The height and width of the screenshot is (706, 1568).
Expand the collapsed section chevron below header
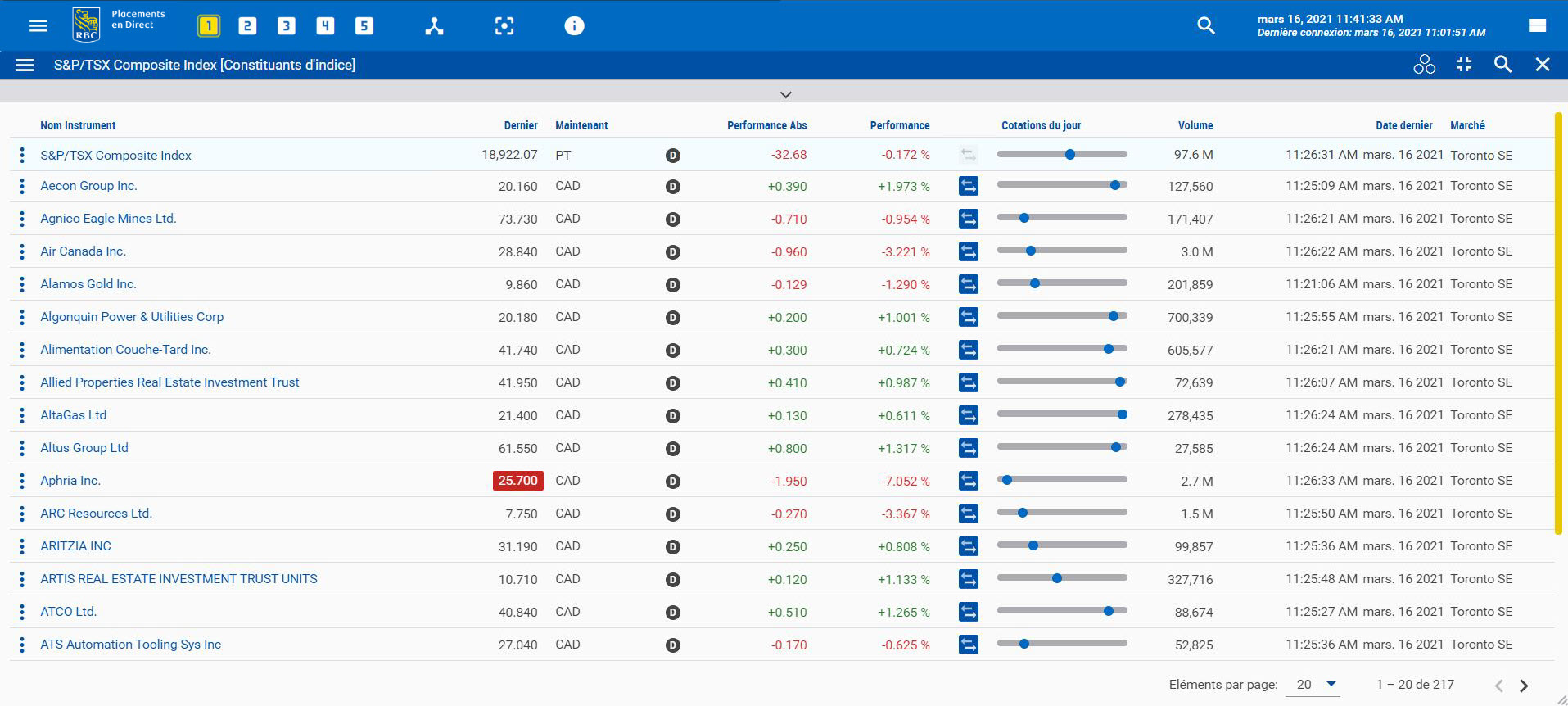785,94
